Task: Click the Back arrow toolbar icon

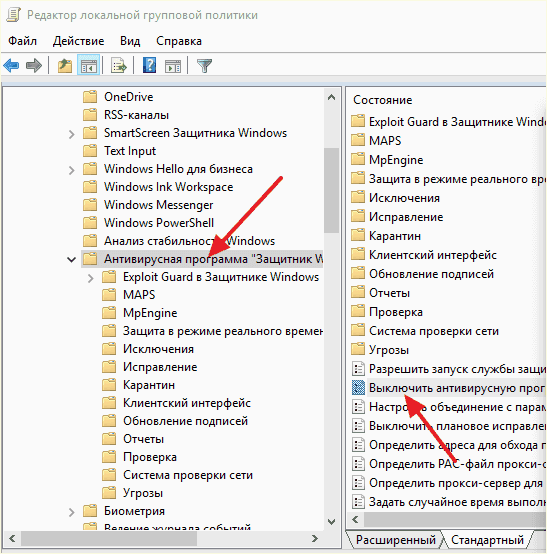Action: pyautogui.click(x=11, y=66)
